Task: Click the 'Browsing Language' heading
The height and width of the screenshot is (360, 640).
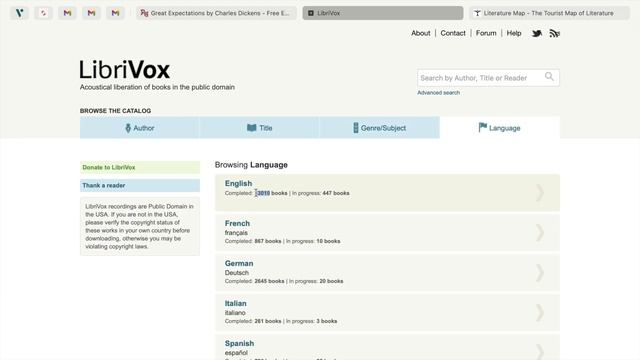Action: point(251,165)
